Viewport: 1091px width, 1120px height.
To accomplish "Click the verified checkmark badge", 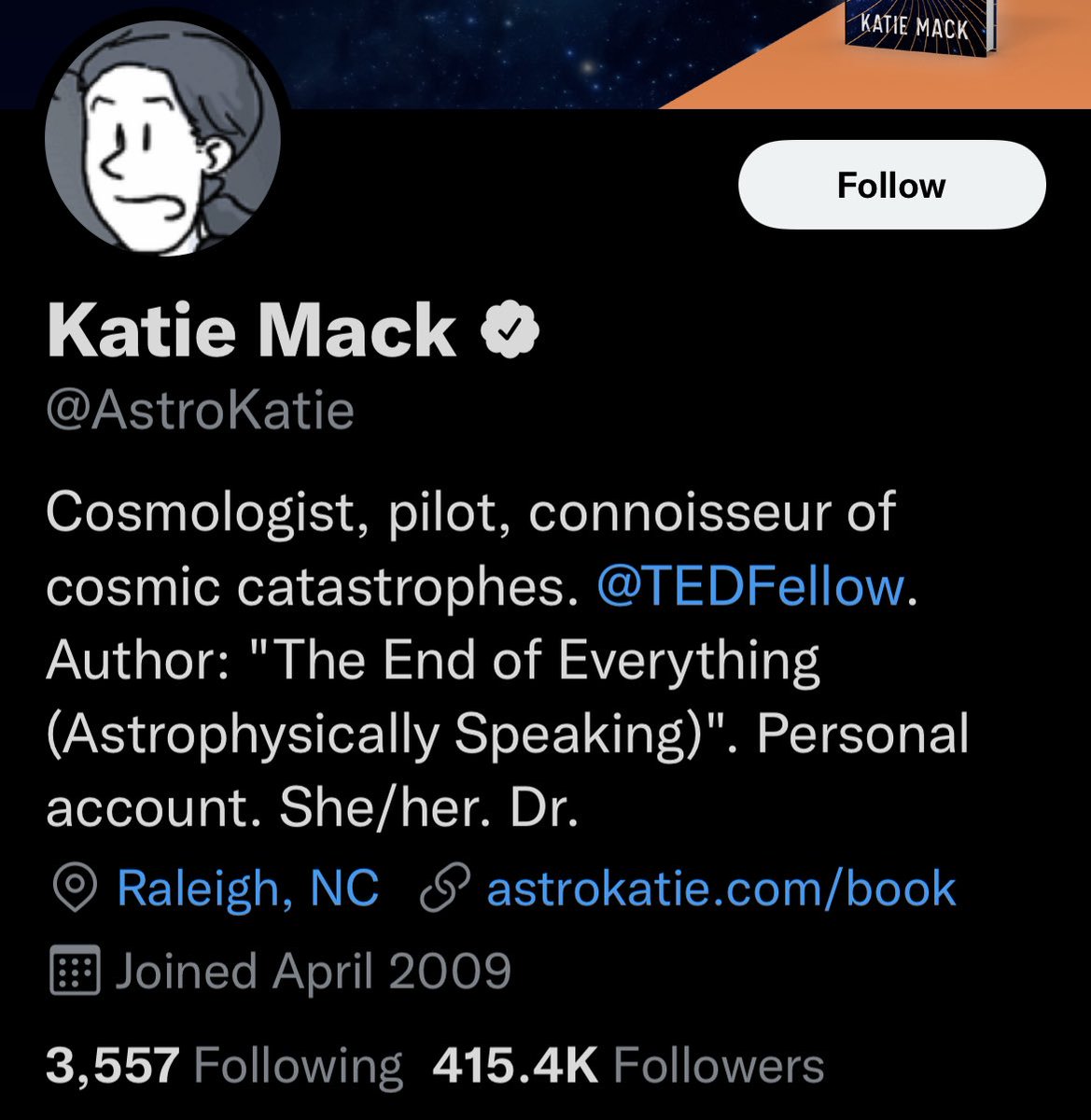I will [511, 330].
